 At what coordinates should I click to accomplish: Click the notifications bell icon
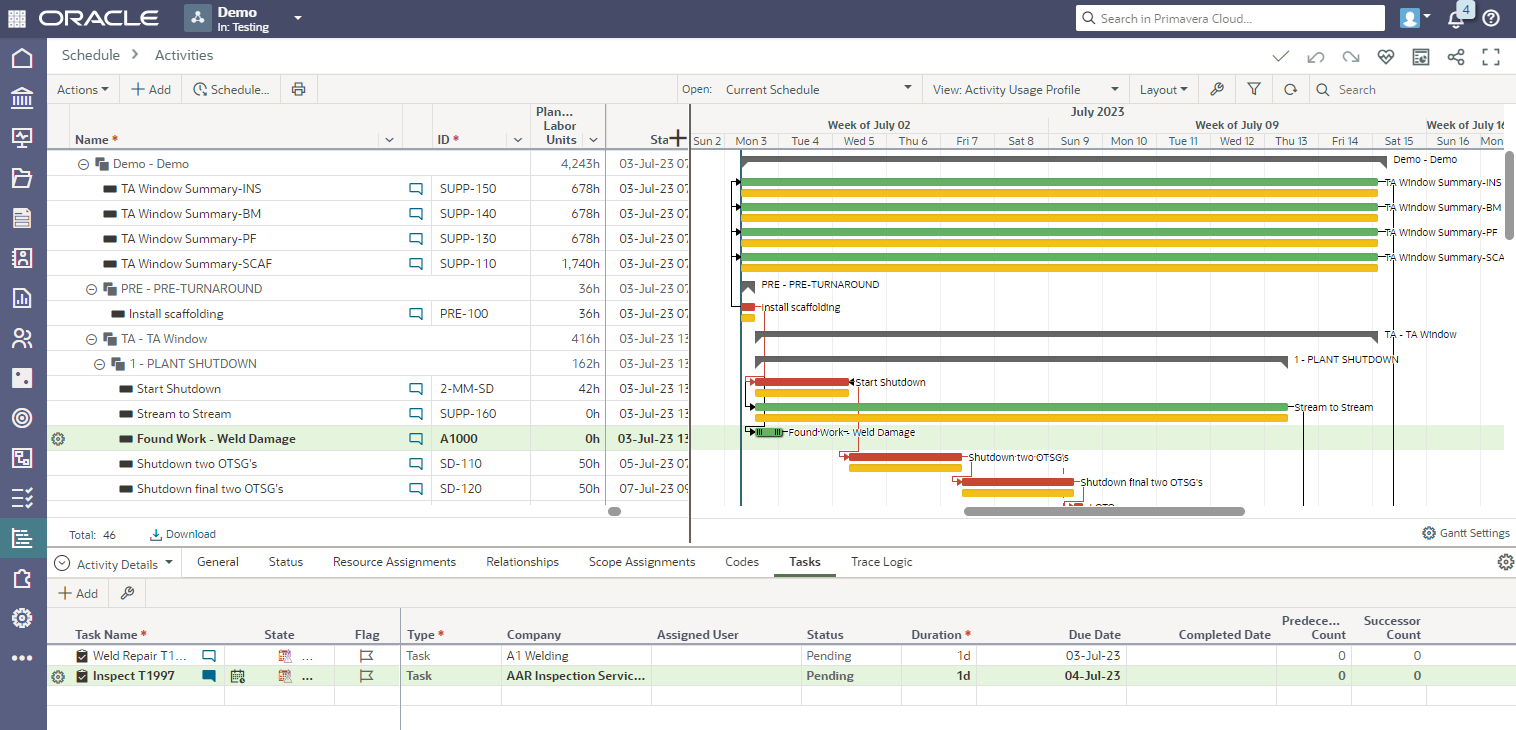pyautogui.click(x=1456, y=19)
